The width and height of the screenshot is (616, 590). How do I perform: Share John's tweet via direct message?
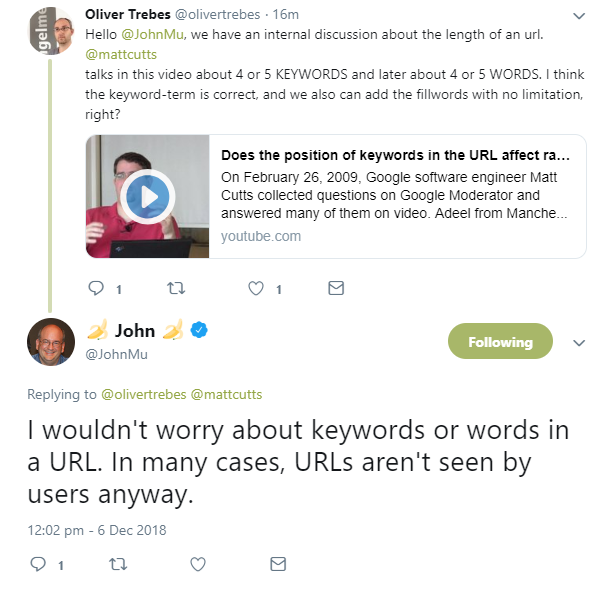click(279, 564)
